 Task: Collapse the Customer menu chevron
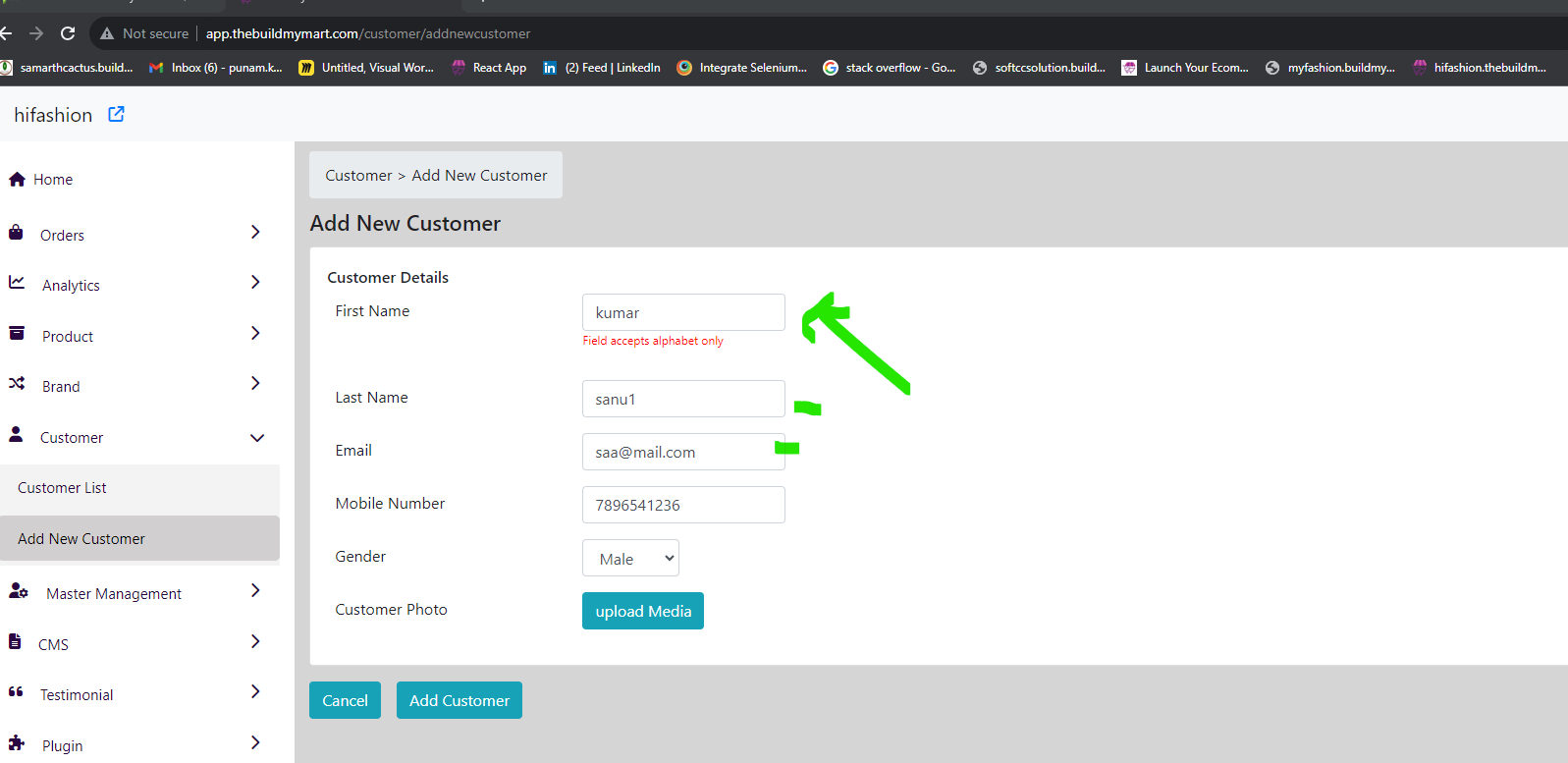(257, 438)
